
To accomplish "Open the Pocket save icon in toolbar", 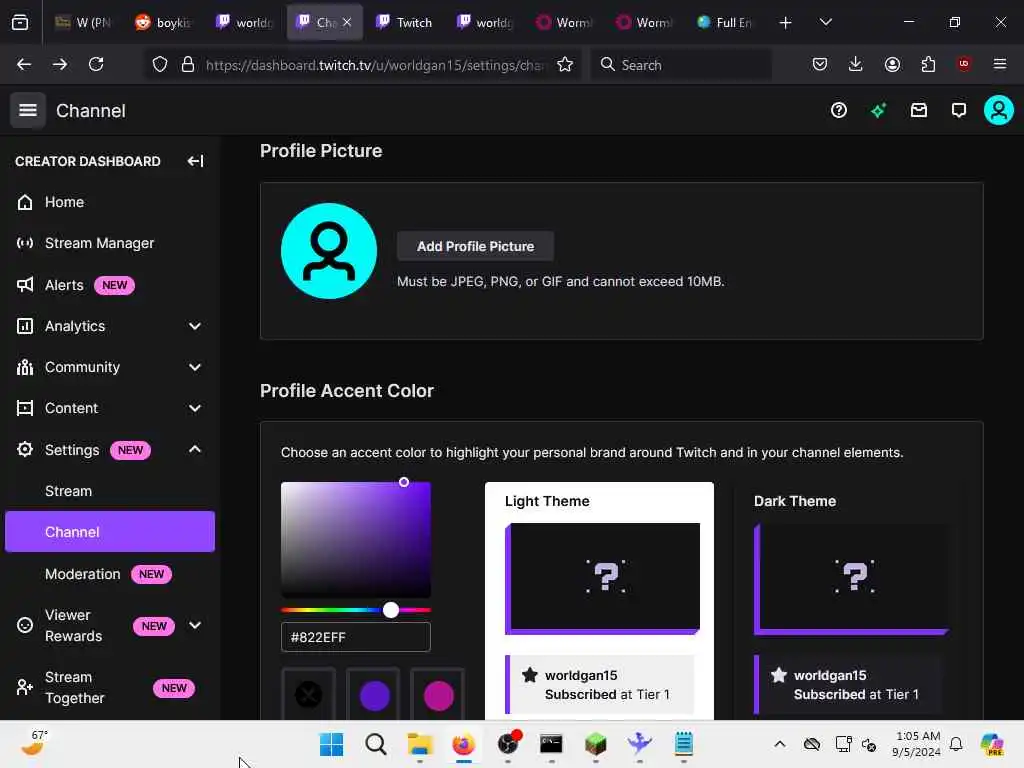I will click(820, 64).
